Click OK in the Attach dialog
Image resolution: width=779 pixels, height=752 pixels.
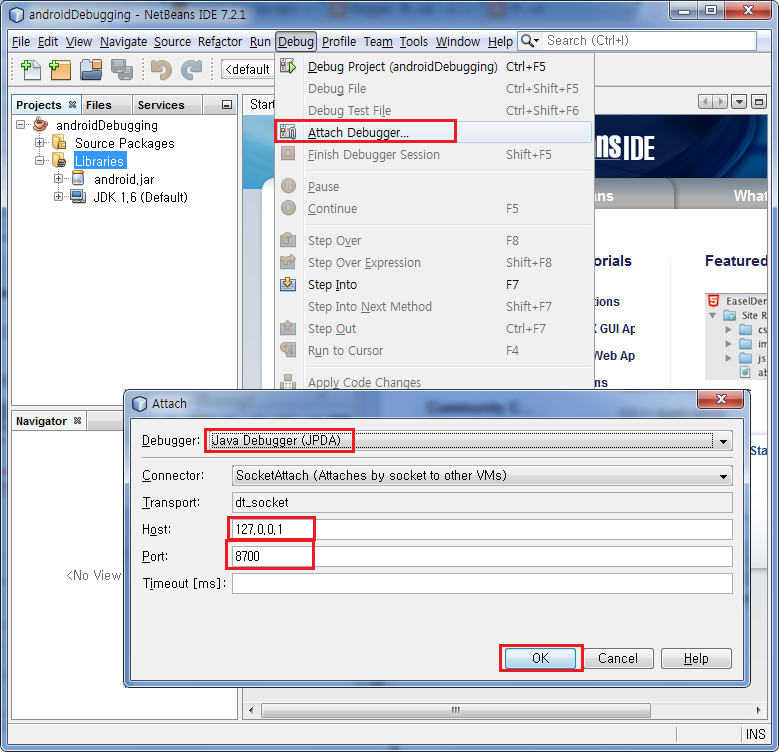point(541,658)
